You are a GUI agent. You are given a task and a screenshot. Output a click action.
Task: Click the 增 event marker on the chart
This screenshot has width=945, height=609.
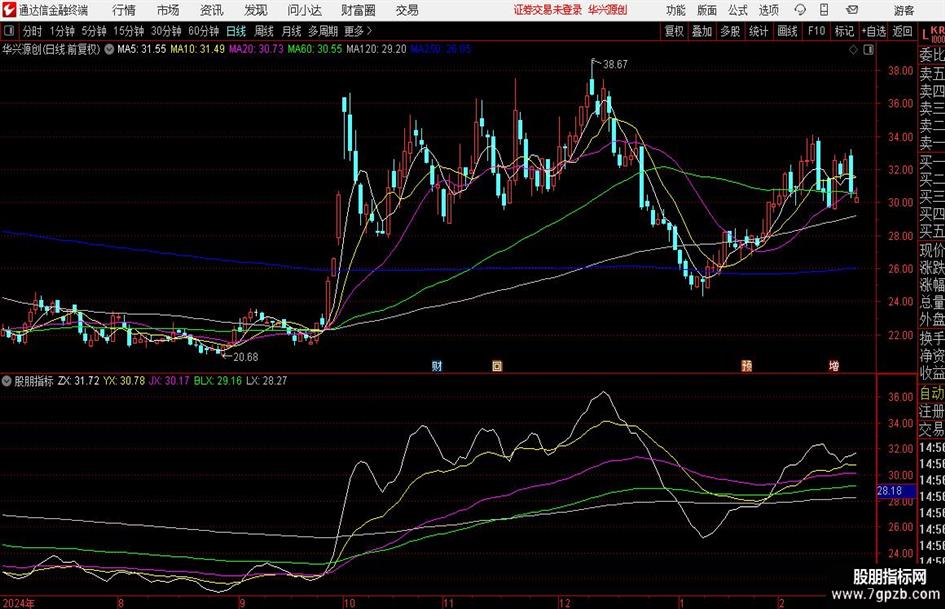tap(834, 365)
